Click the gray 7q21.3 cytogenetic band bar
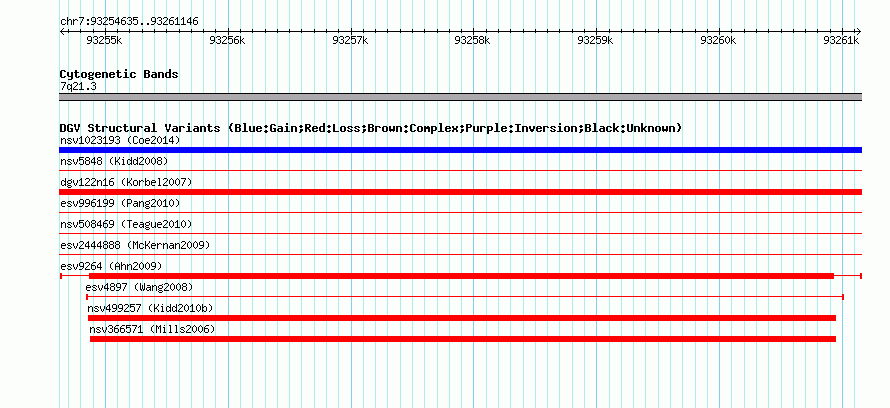The image size is (890, 408). (460, 97)
